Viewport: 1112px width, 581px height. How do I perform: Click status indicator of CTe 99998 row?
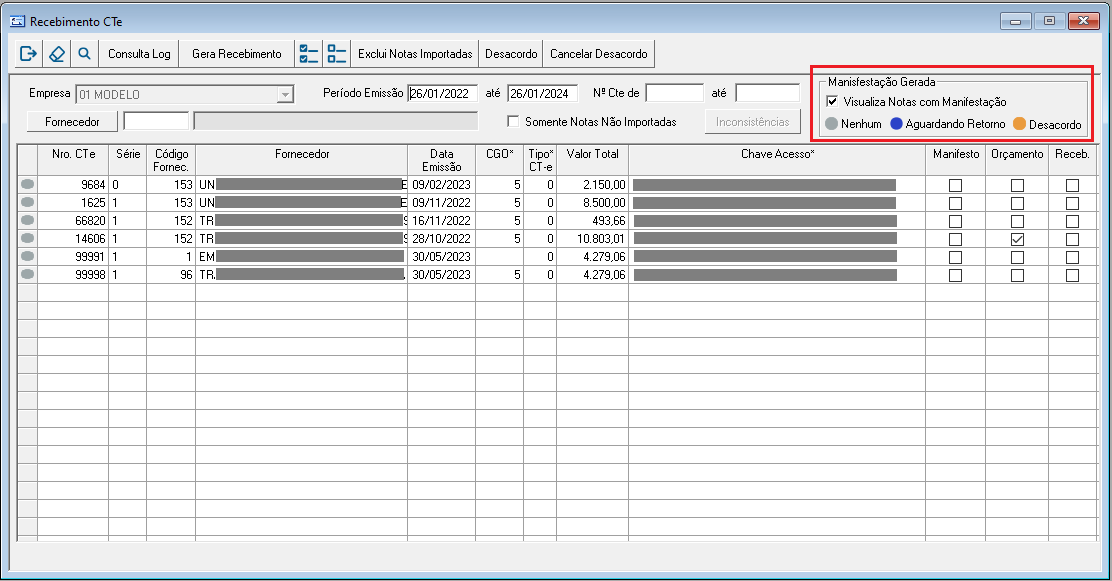tap(28, 275)
